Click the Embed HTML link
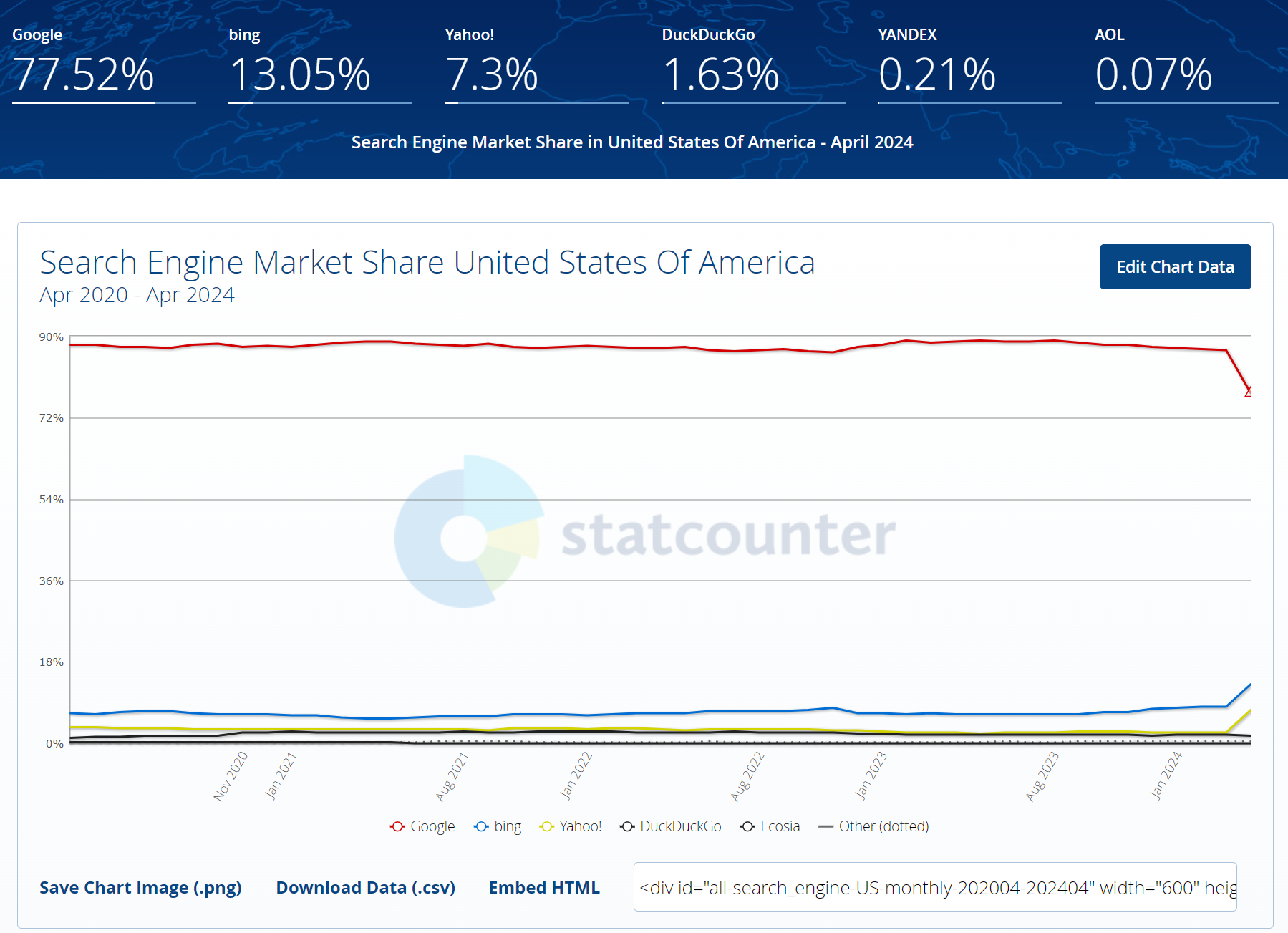Image resolution: width=1288 pixels, height=933 pixels. click(x=544, y=887)
